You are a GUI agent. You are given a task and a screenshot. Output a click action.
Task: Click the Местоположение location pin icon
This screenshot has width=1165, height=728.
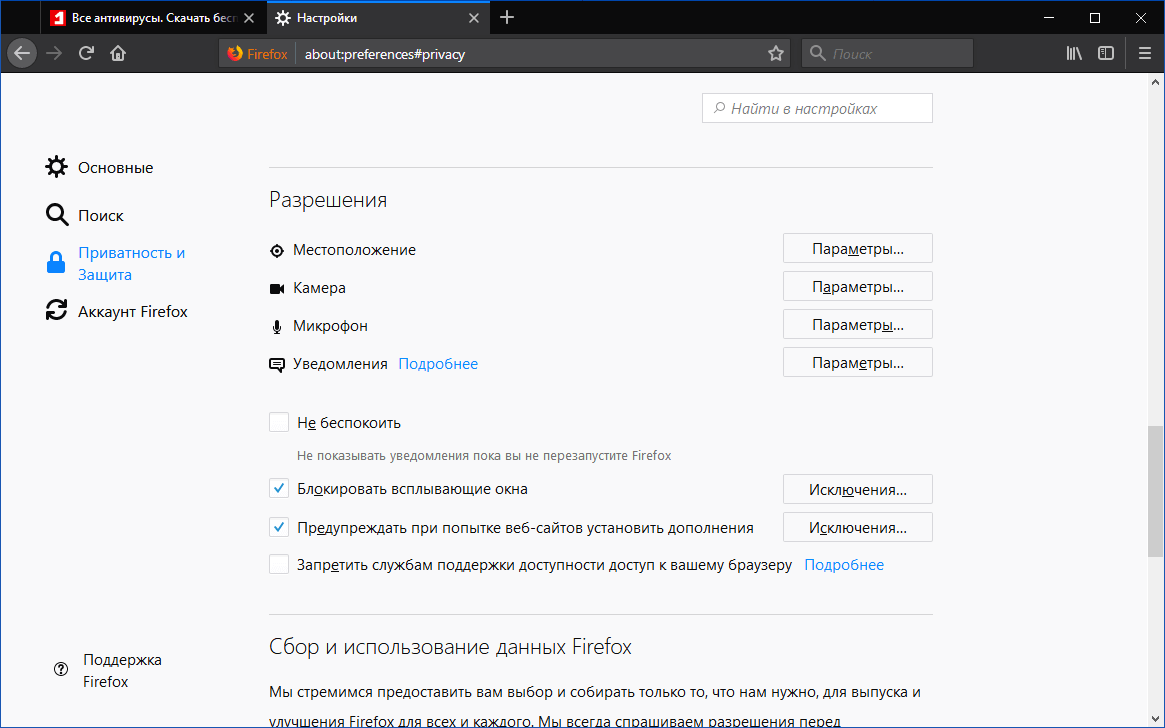[277, 250]
